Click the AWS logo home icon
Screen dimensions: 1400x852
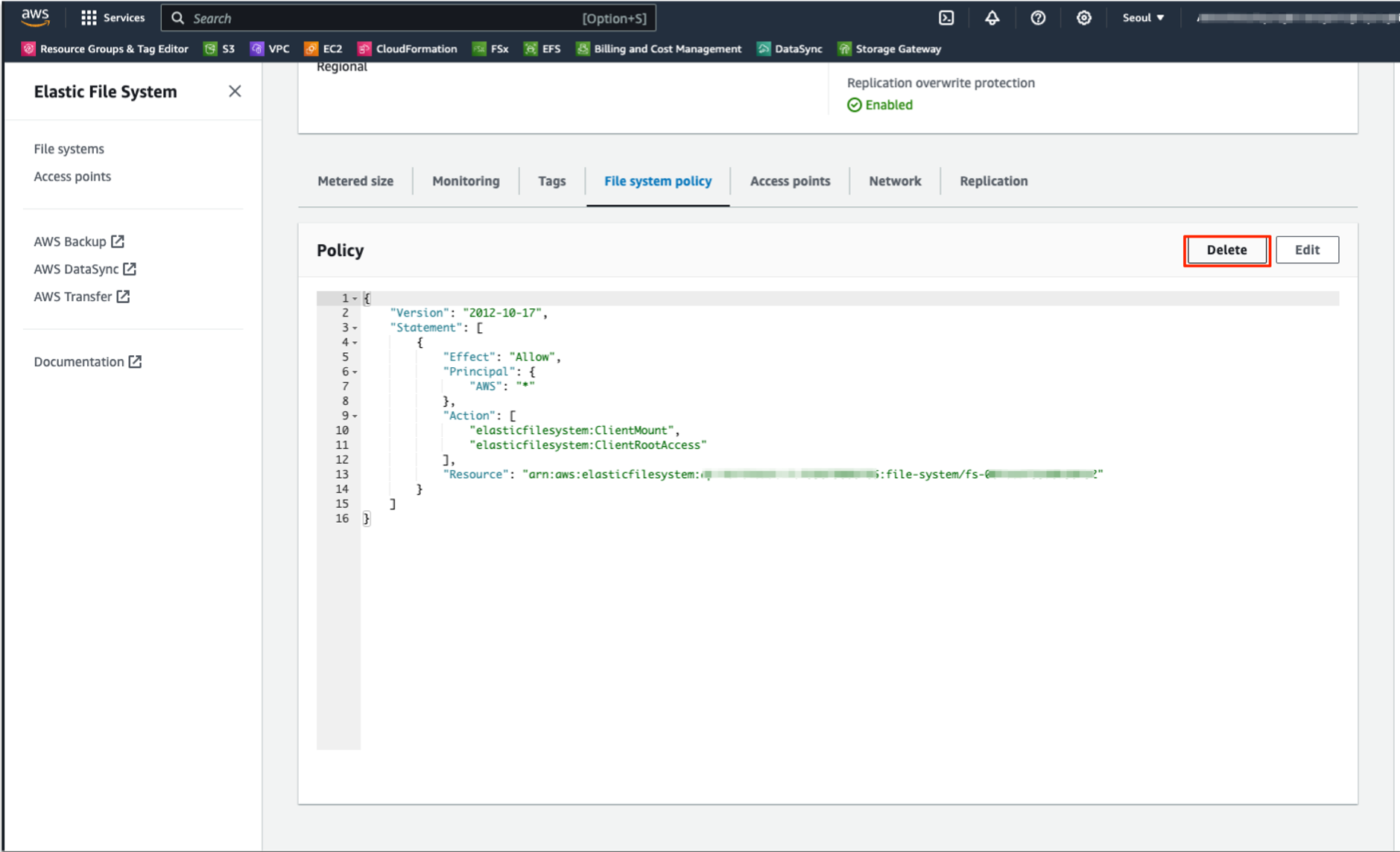point(35,17)
